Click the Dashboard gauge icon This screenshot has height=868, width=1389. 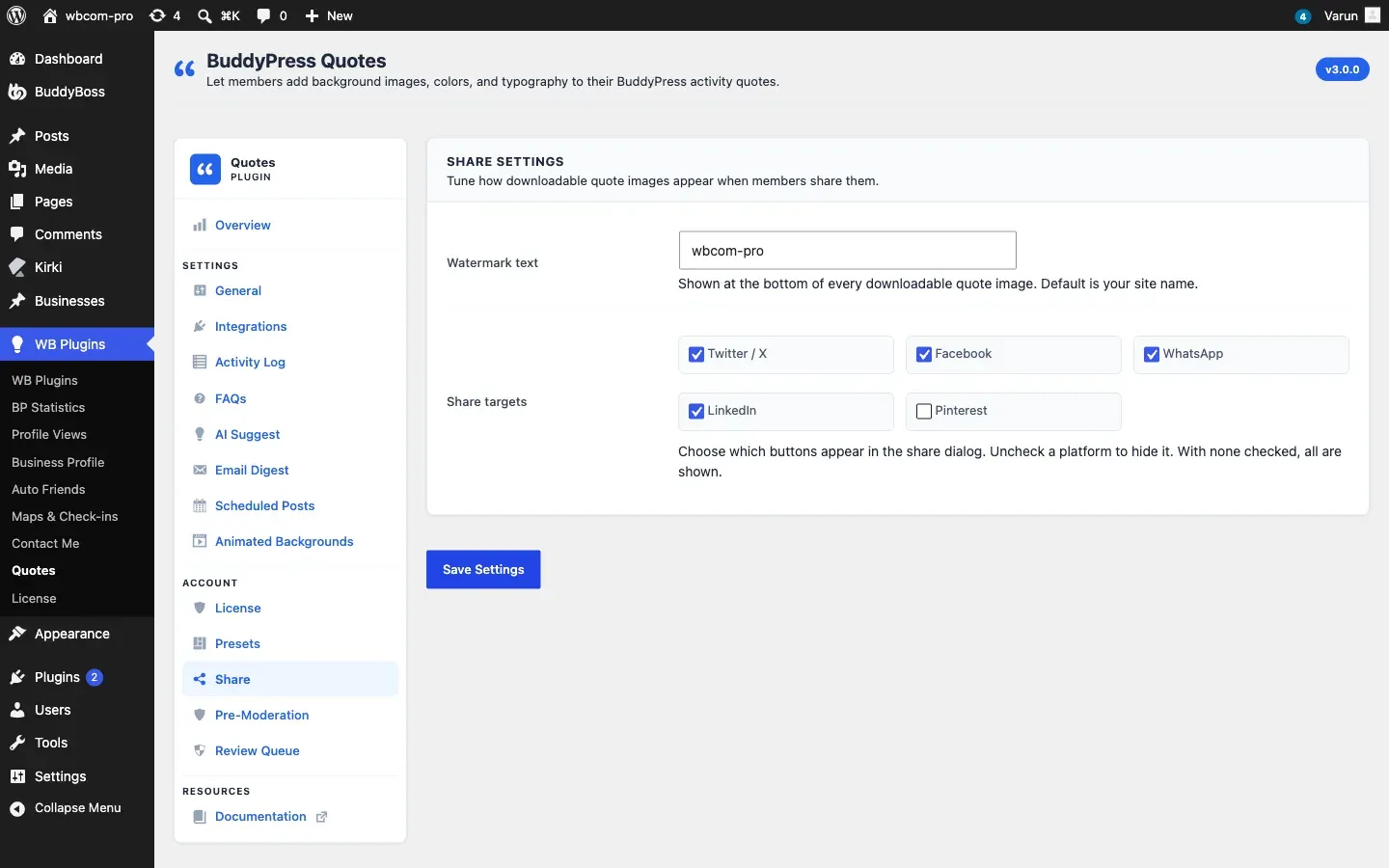(17, 59)
